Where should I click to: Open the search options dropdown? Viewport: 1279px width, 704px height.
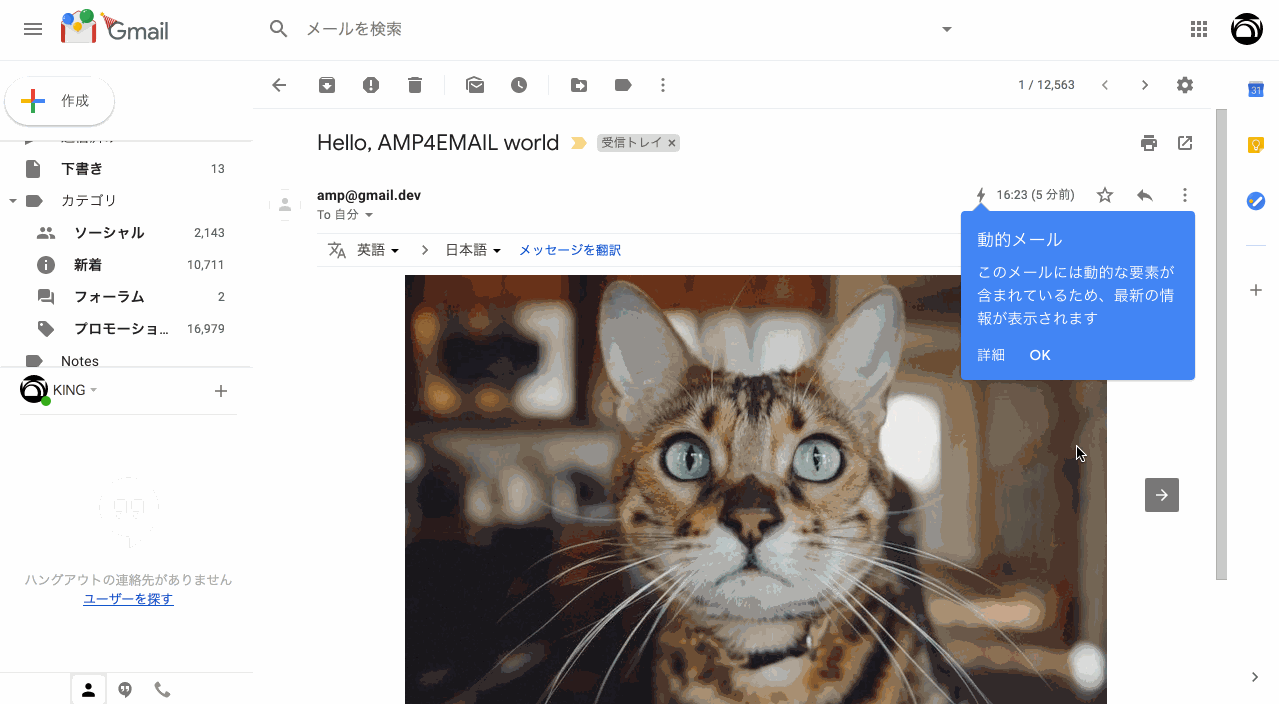click(x=946, y=29)
